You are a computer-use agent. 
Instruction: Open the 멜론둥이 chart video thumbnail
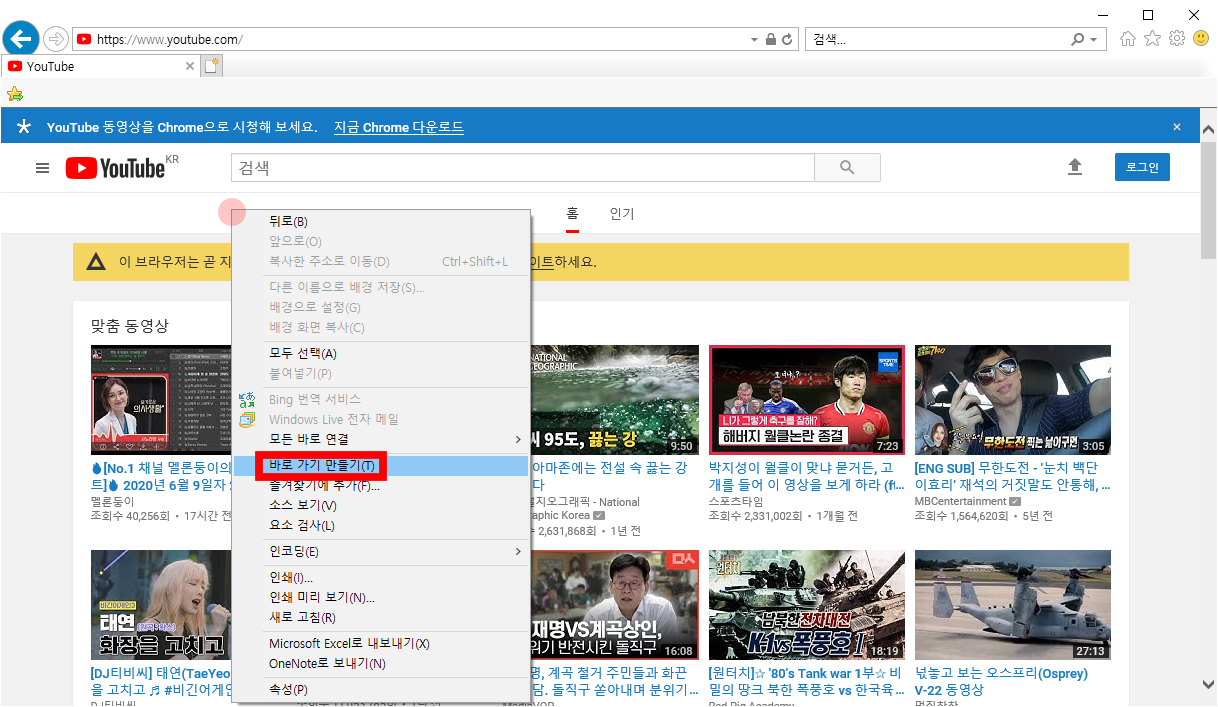(161, 400)
